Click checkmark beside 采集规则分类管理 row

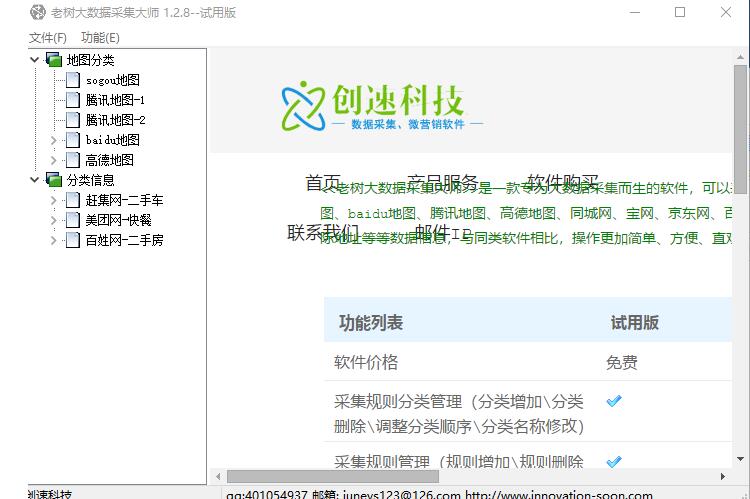point(614,401)
